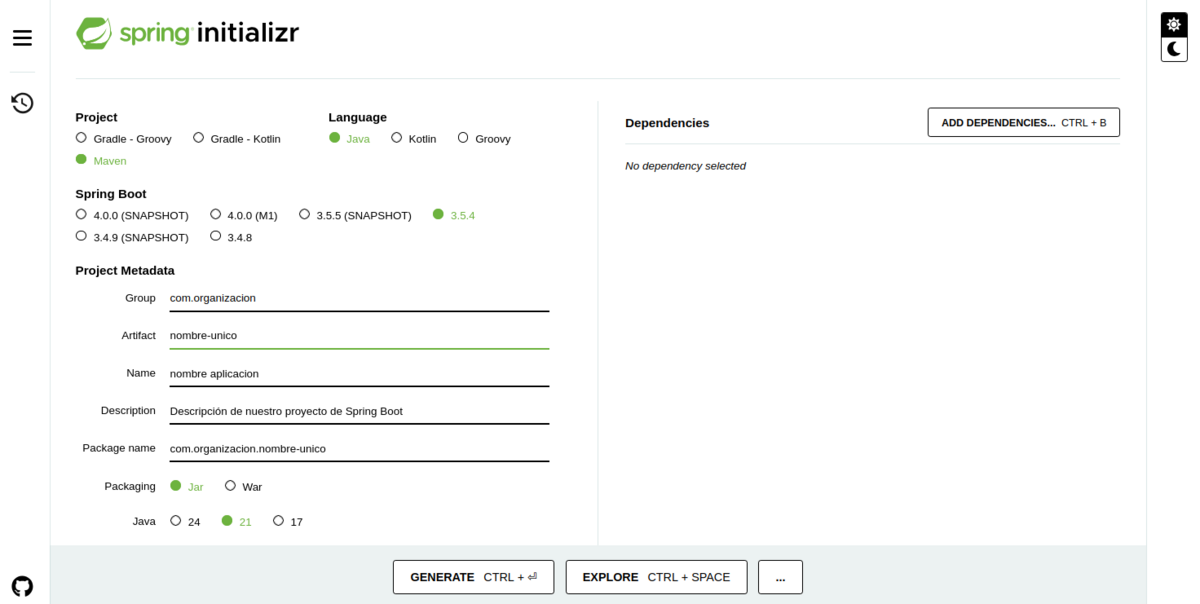
Task: Switch to dark theme moon icon
Action: tap(1174, 49)
